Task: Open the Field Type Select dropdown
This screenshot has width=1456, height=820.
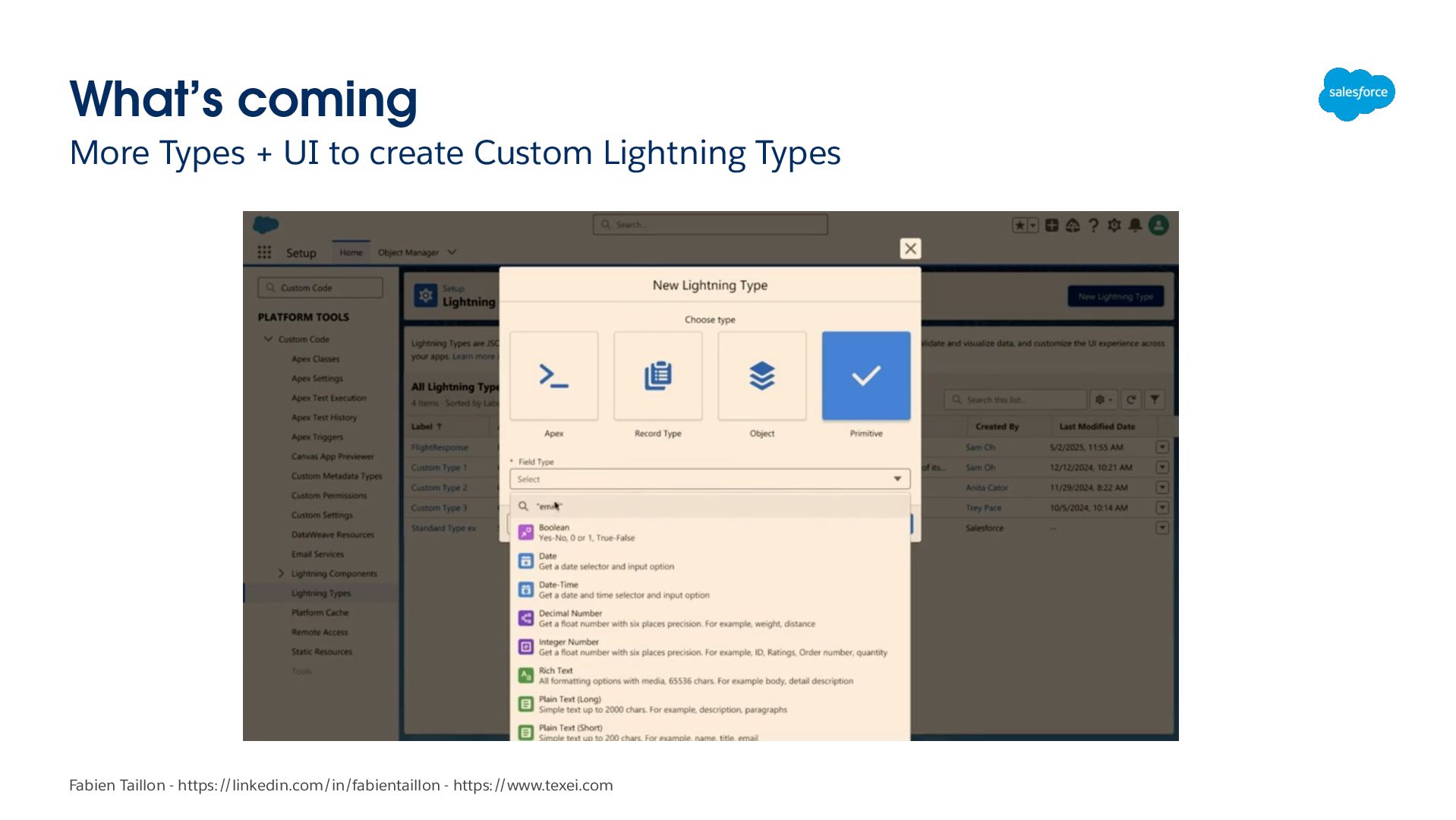Action: pos(710,479)
